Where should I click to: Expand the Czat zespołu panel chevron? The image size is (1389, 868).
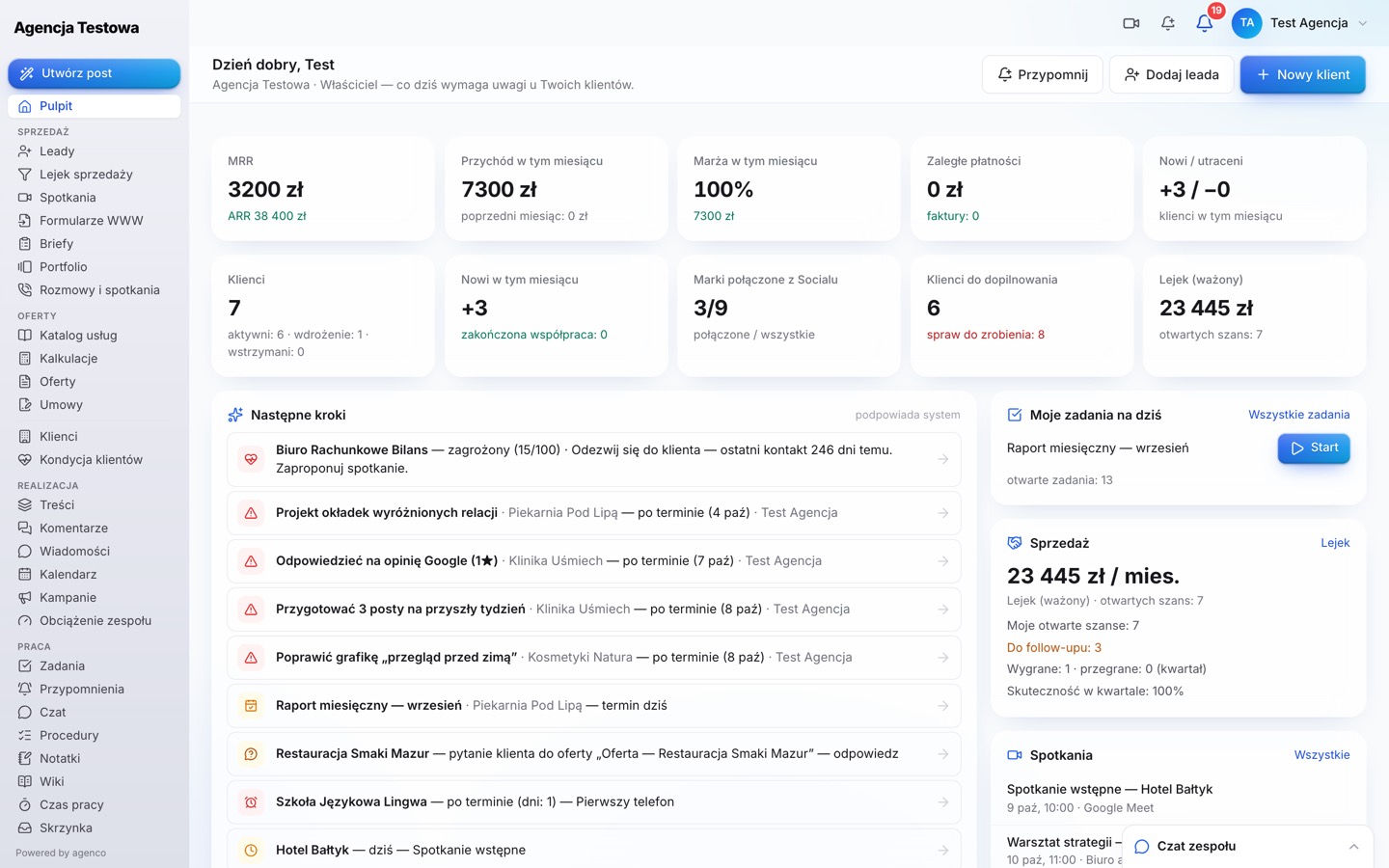(x=1354, y=847)
